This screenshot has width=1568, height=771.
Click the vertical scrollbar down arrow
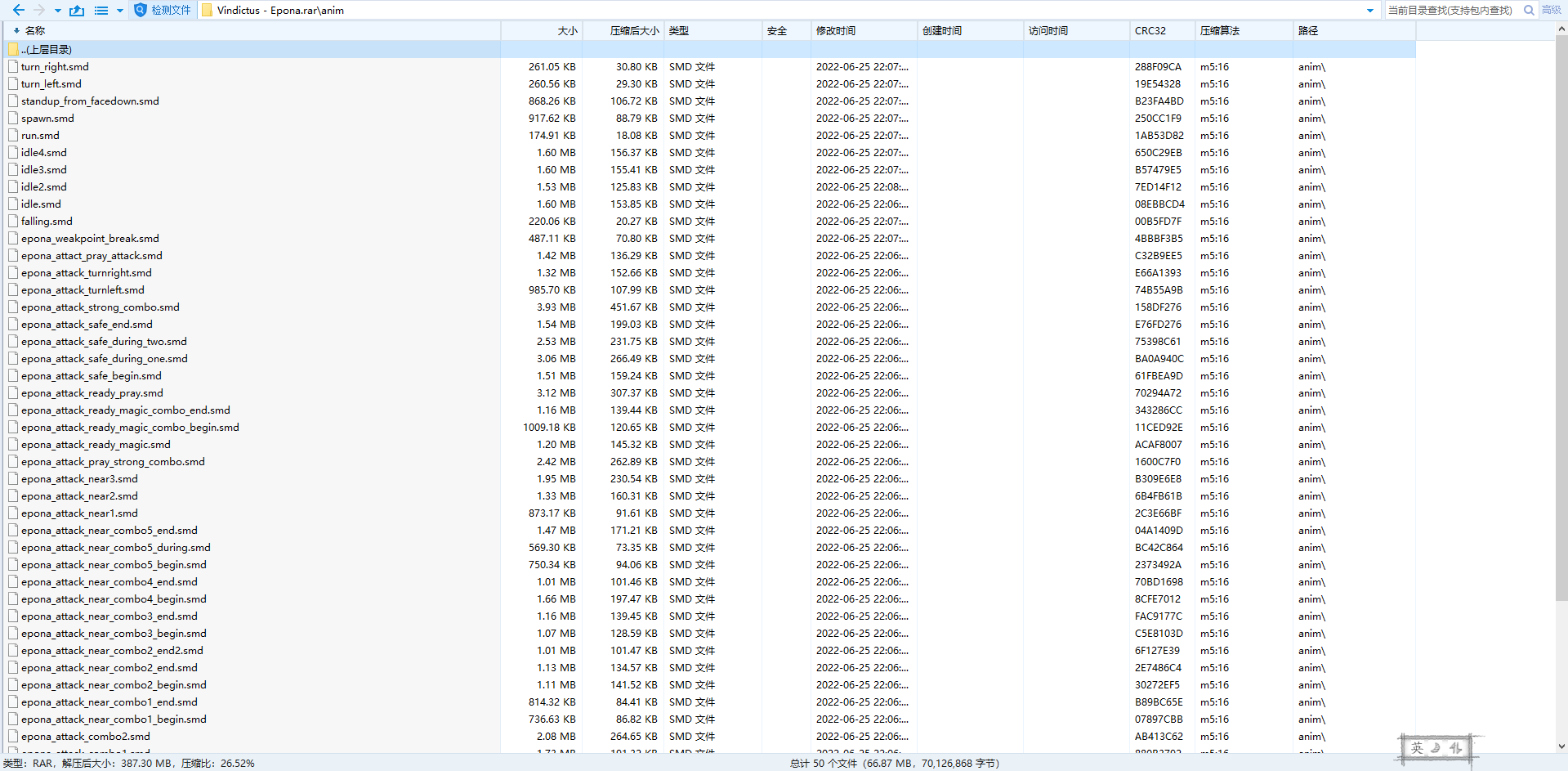pos(1561,746)
